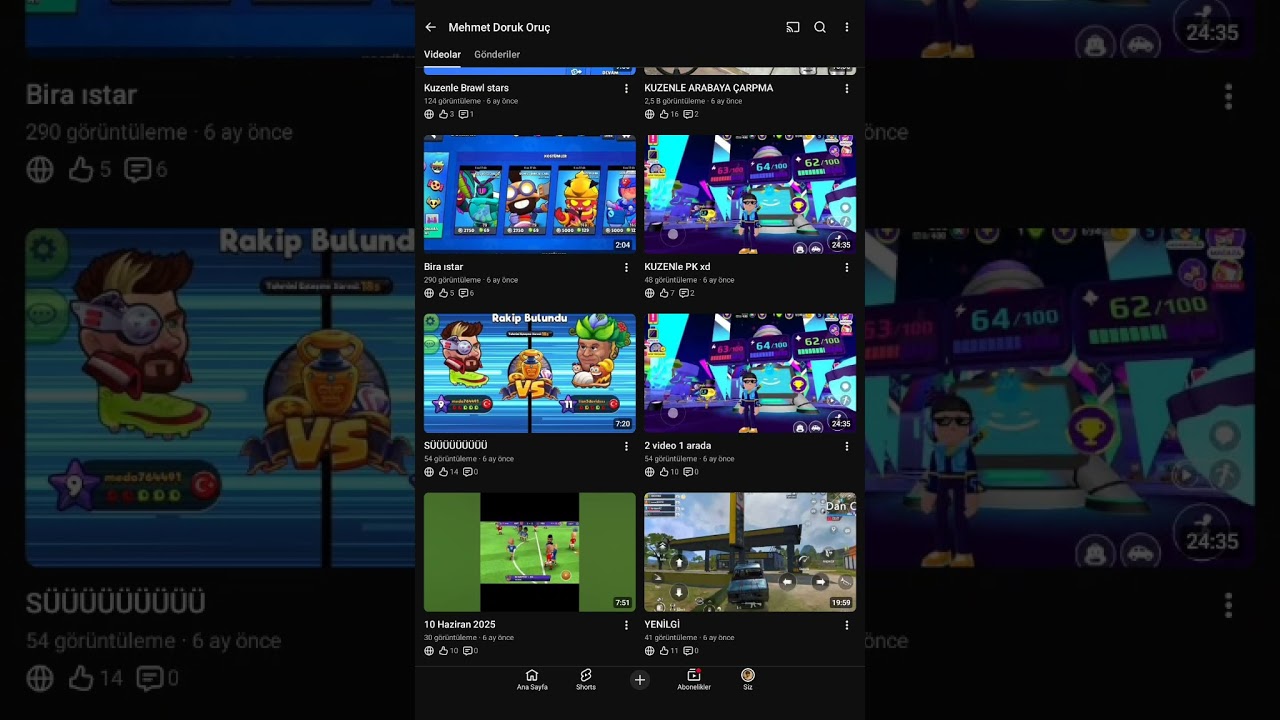1280x720 pixels.
Task: Tap the Cast to device icon
Action: (793, 27)
